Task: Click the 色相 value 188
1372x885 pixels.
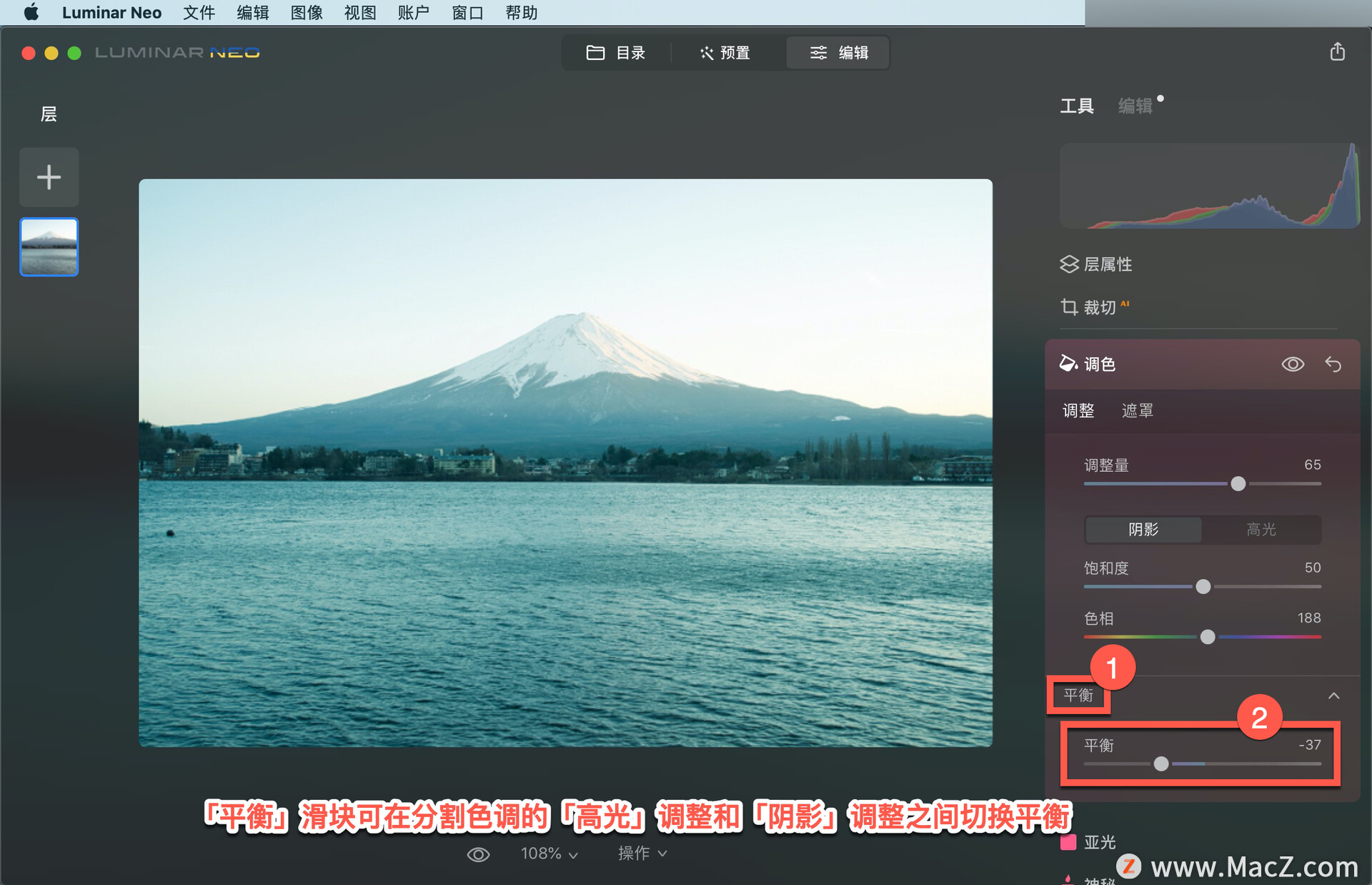Action: pos(1309,618)
